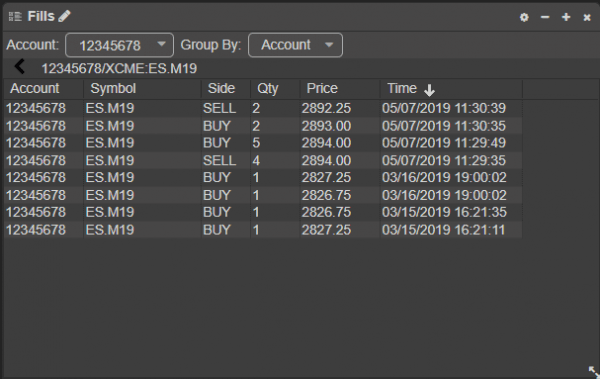Screen dimensions: 600x379
Task: Click SELL in the Qty 4 row
Action: point(219,160)
